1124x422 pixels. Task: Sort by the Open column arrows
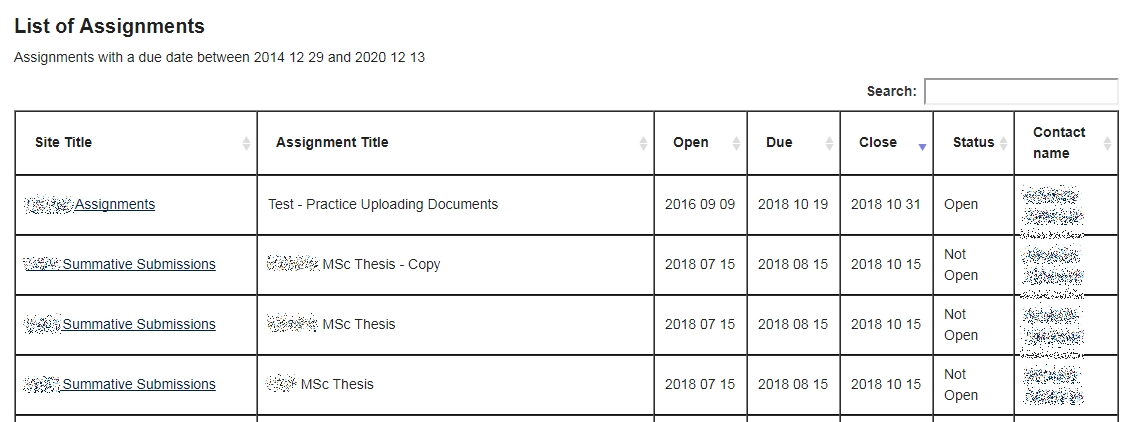(x=736, y=143)
